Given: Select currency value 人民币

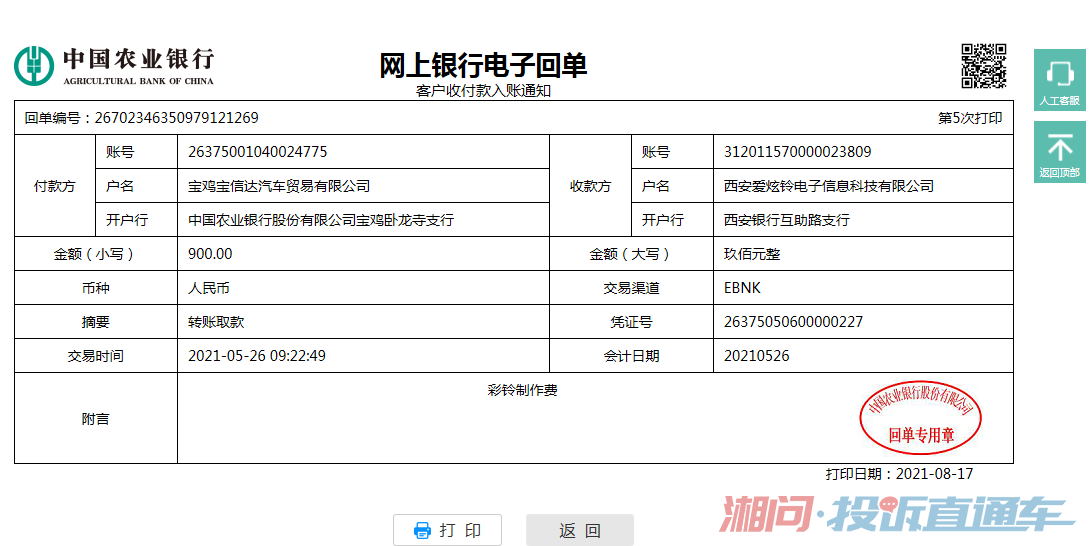Looking at the screenshot, I should tap(209, 289).
